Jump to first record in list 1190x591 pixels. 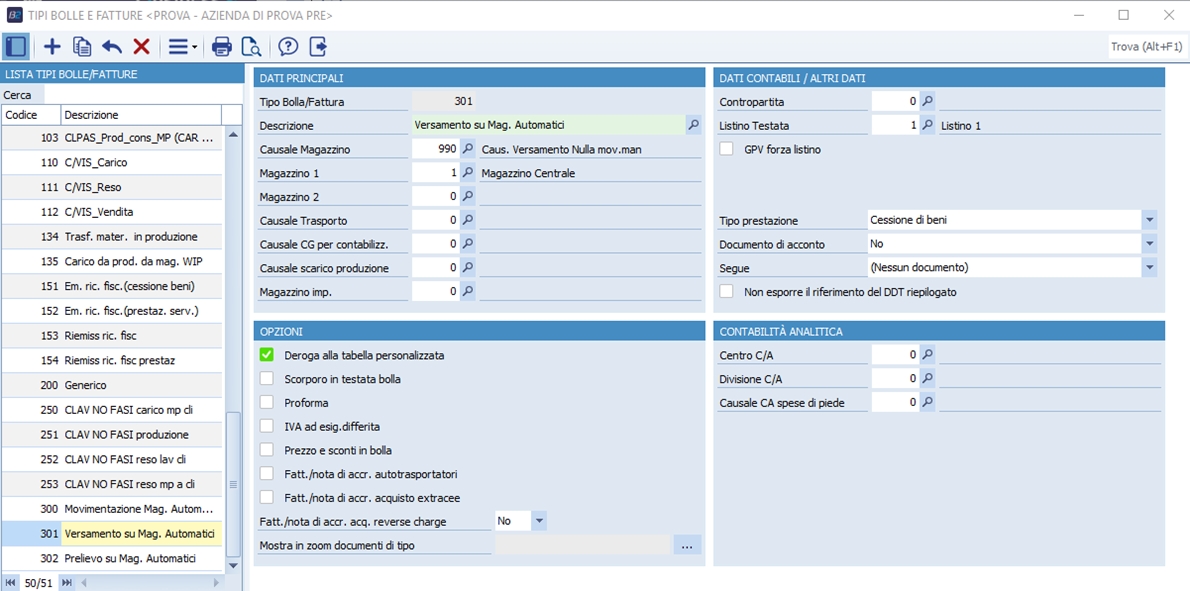[x=10, y=583]
